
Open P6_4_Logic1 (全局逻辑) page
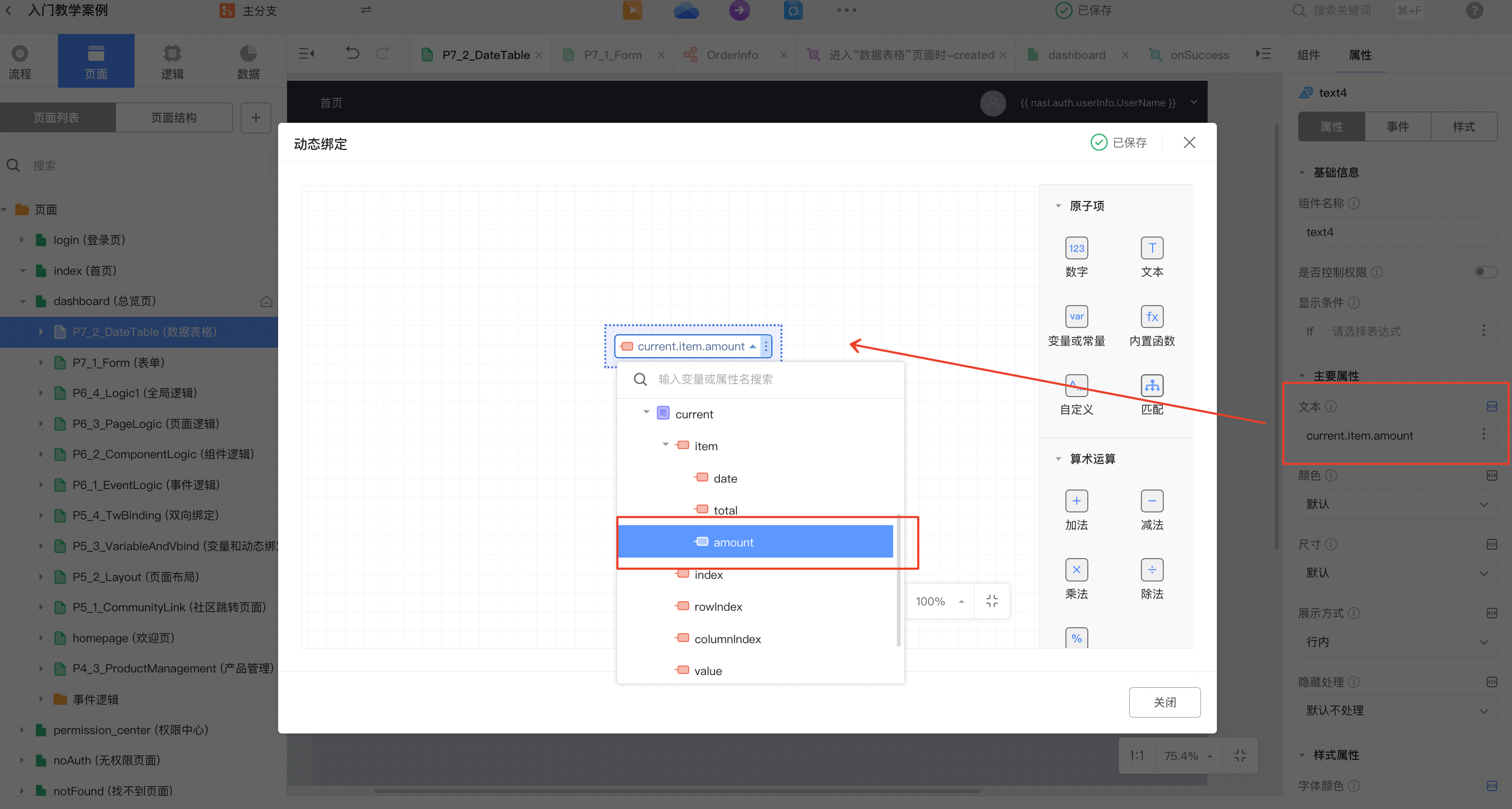pos(135,392)
